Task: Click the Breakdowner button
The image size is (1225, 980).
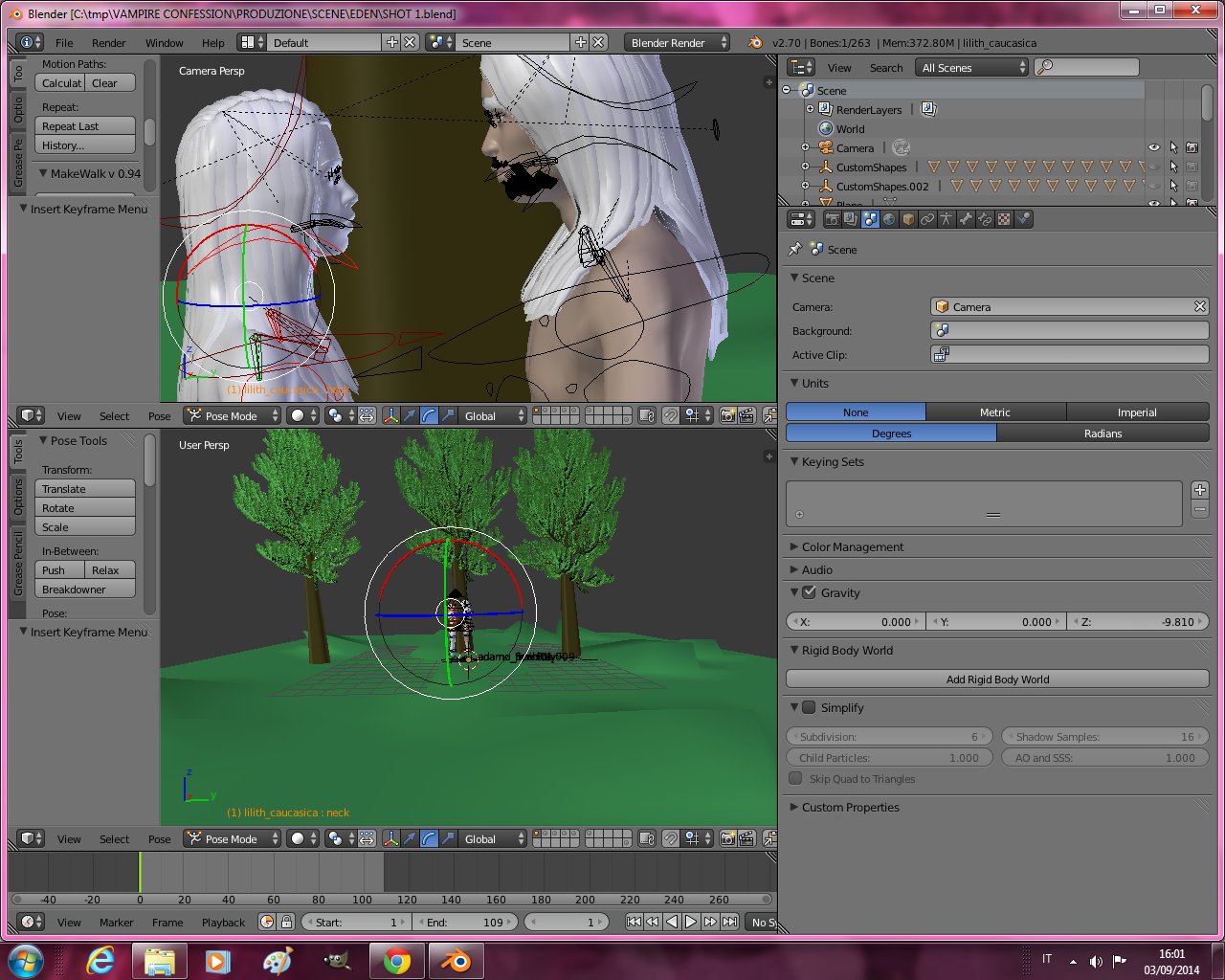Action: 85,590
